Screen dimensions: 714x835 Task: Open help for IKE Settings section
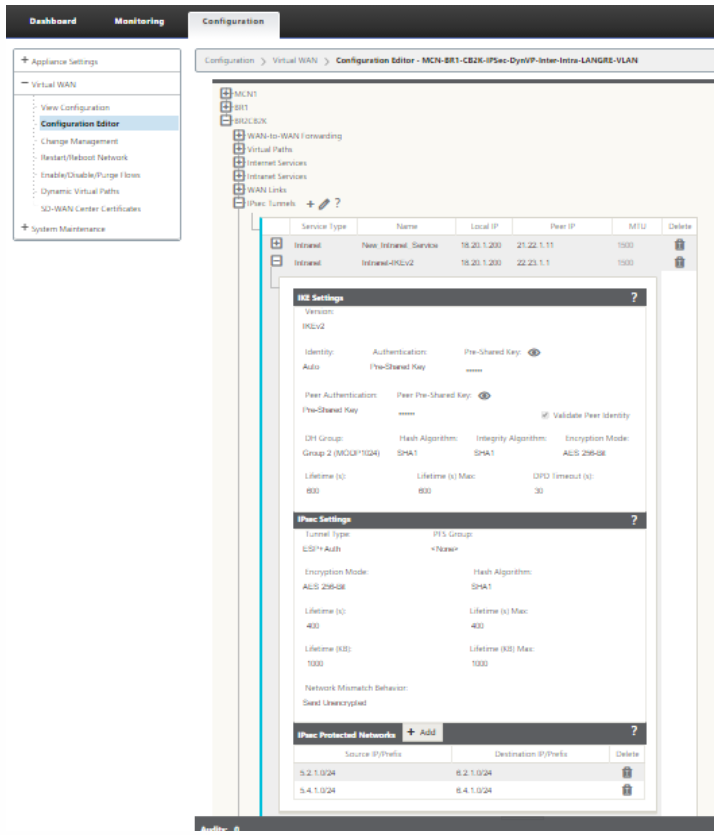point(634,298)
